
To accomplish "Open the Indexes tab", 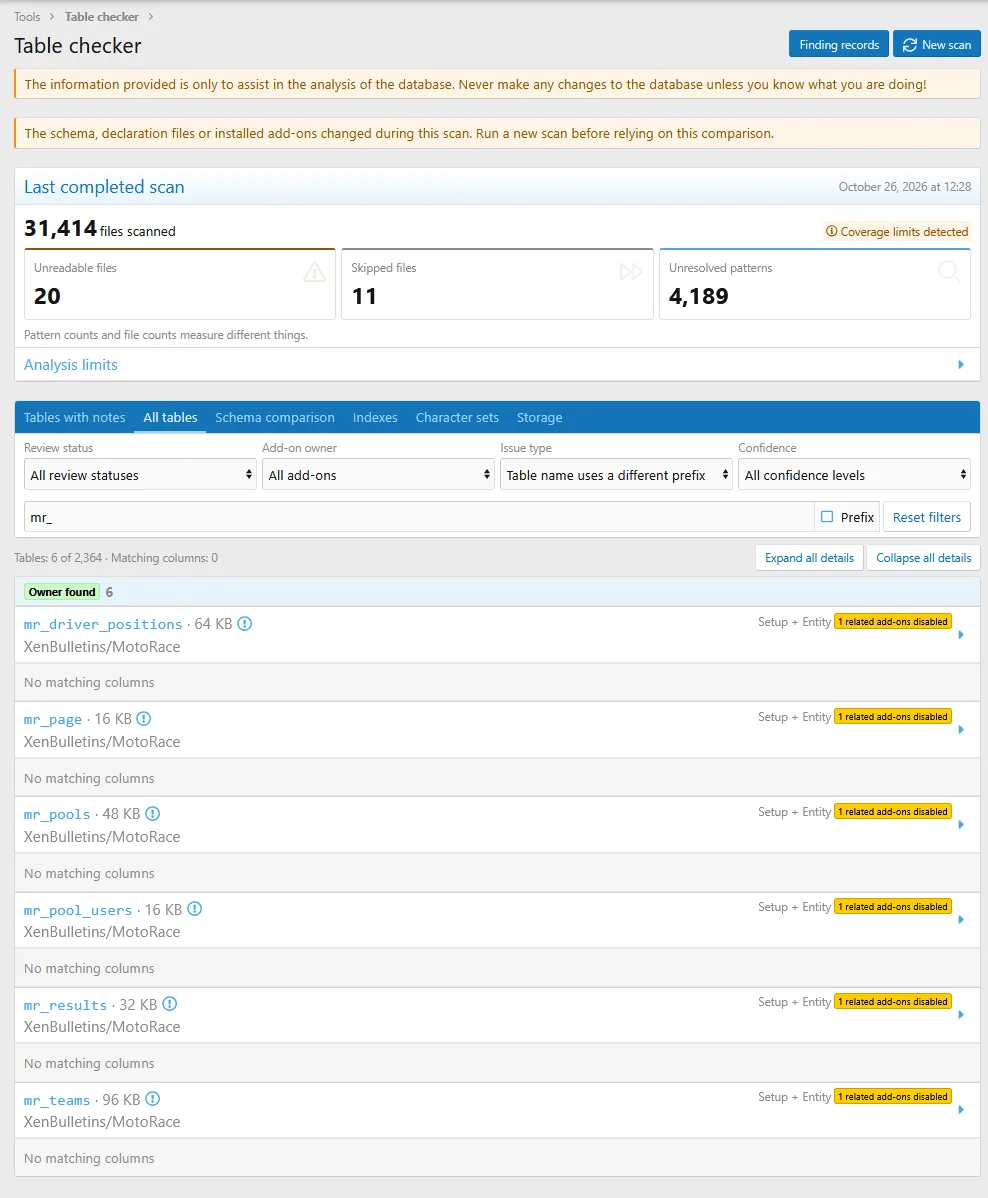I will click(x=375, y=417).
